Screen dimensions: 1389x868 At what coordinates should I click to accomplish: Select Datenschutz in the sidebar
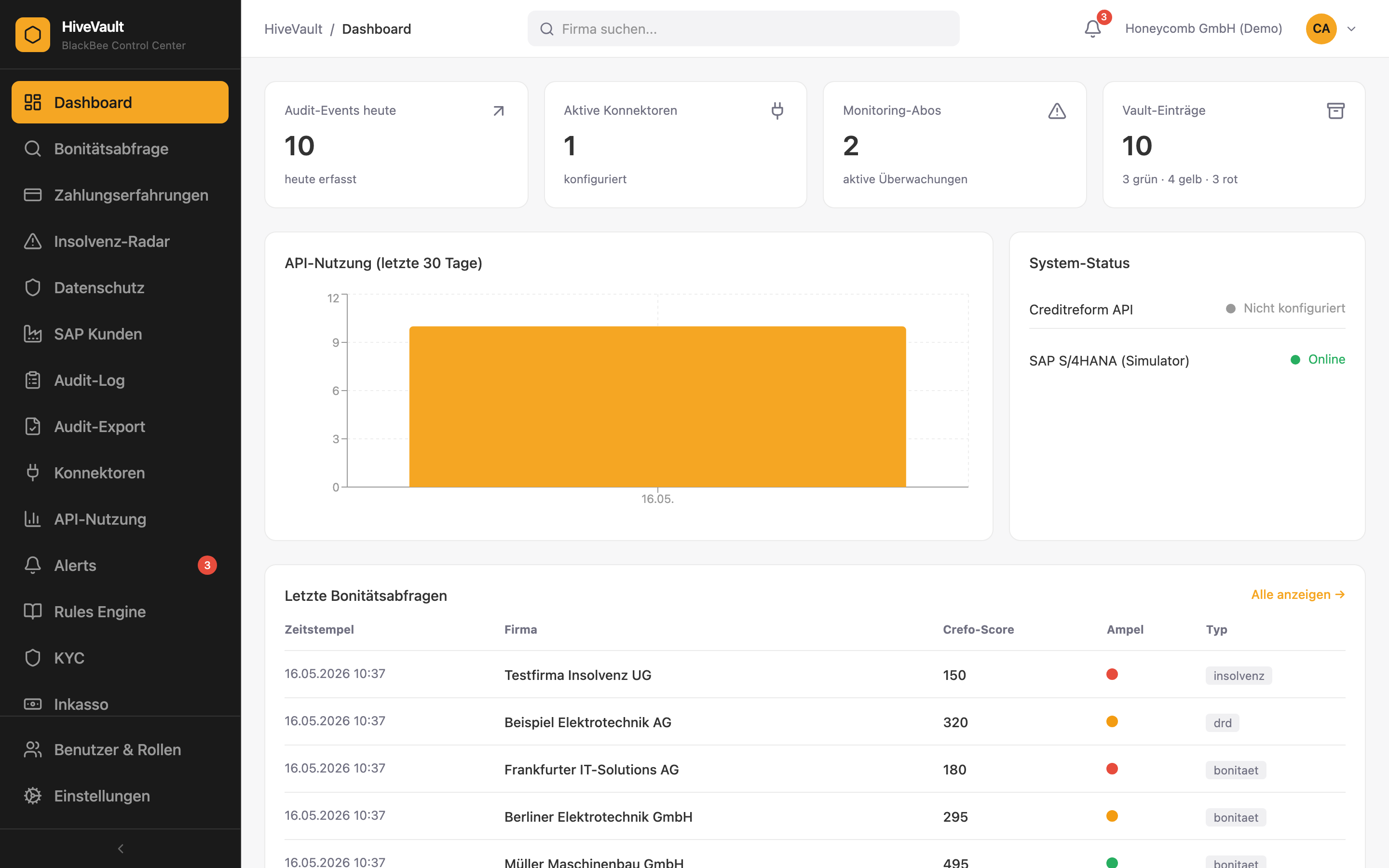tap(120, 287)
